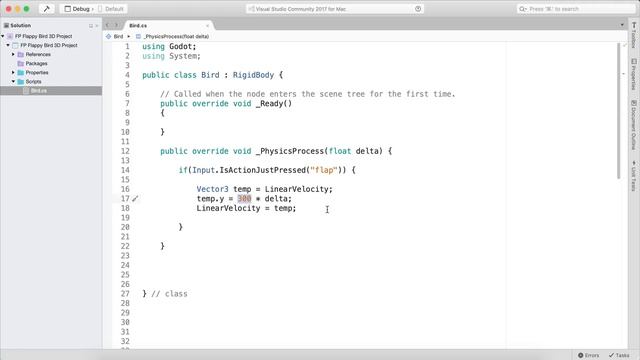Click RigidBody on line 4
The height and width of the screenshot is (360, 640).
point(253,75)
